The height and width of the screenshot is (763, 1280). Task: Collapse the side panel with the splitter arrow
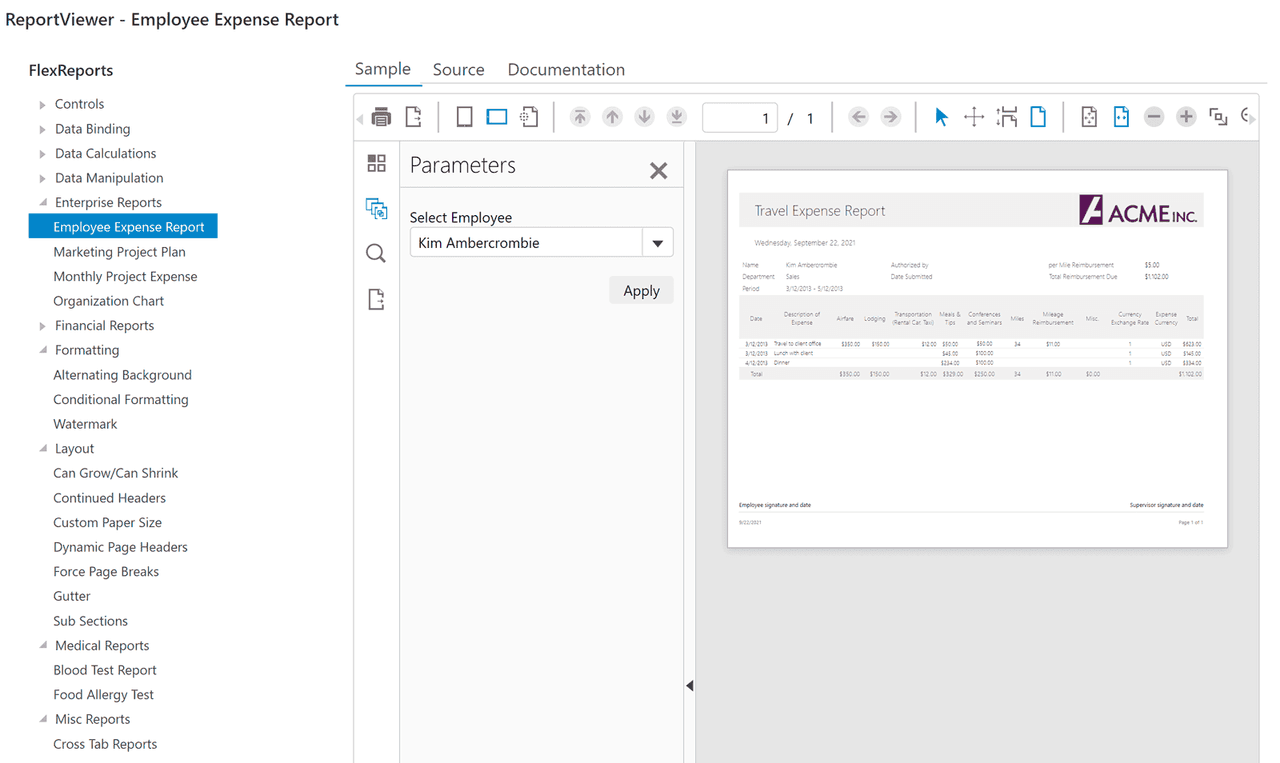pos(690,686)
